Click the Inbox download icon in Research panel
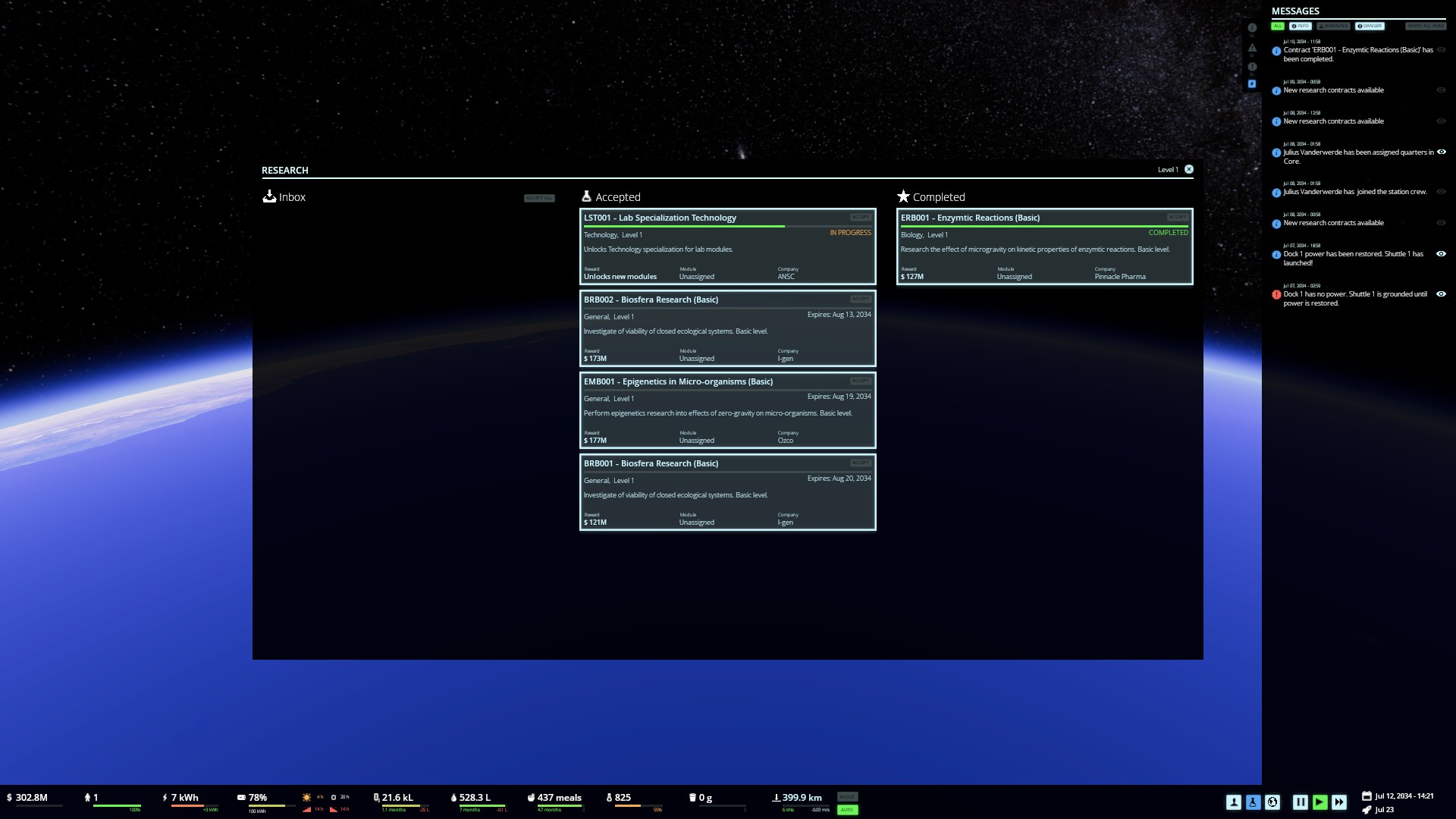 tap(270, 196)
